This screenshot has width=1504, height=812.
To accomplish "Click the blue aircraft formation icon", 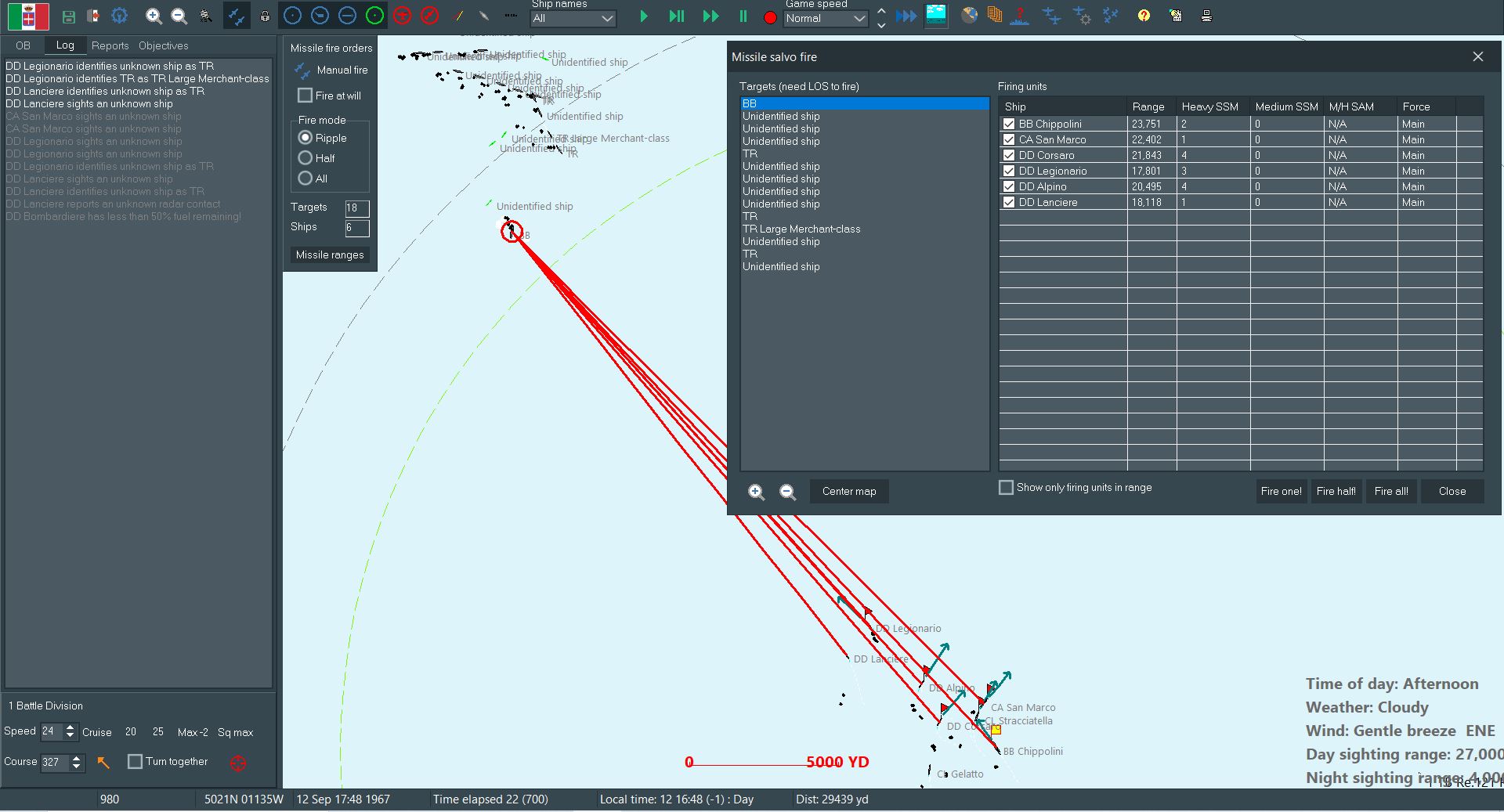I will pyautogui.click(x=1111, y=16).
